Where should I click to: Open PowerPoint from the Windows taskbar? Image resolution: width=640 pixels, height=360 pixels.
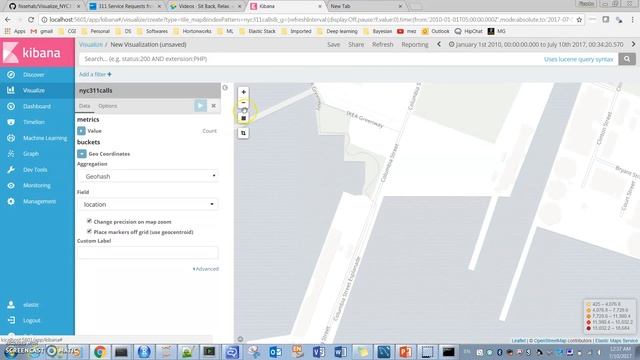405,351
